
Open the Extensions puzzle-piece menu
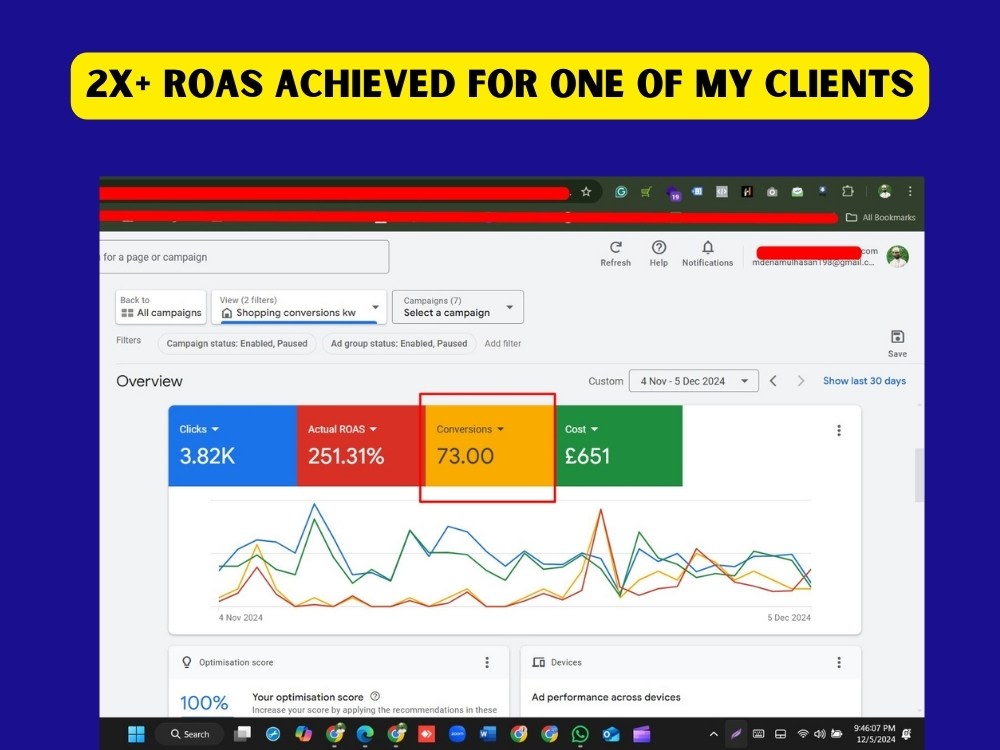pyautogui.click(x=848, y=191)
